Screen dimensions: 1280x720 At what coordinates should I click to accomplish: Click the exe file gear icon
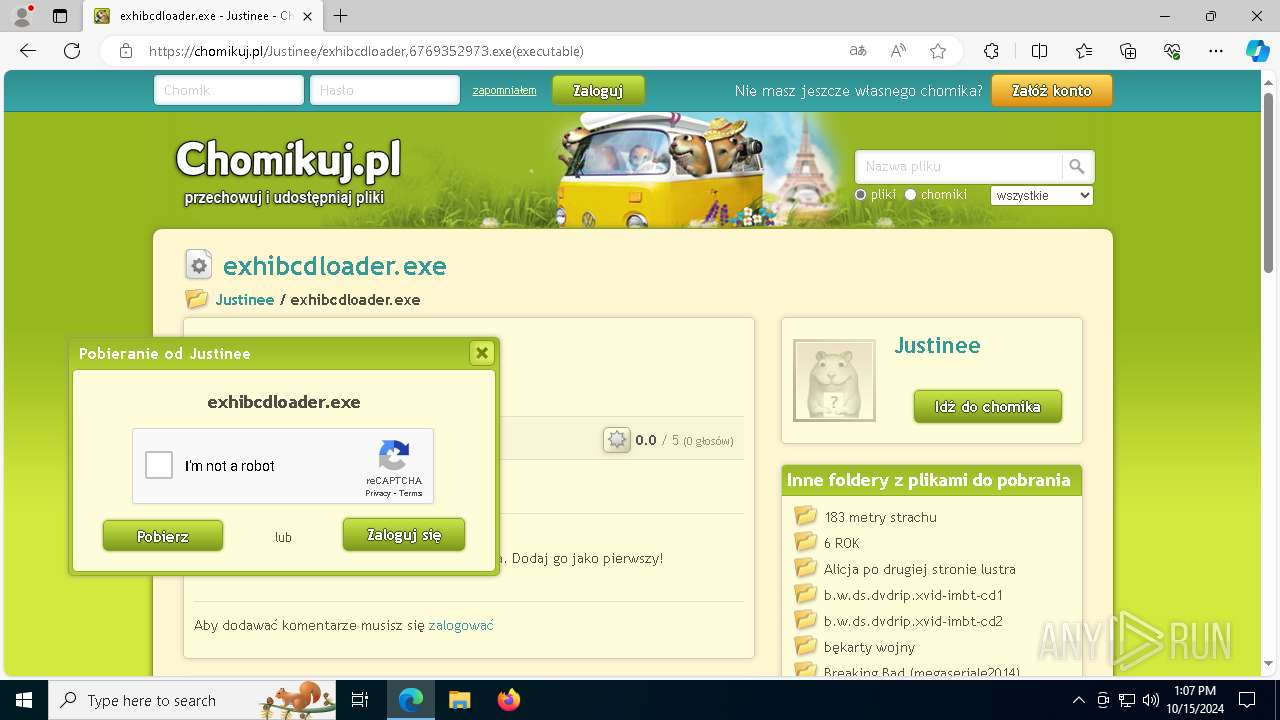(x=199, y=265)
